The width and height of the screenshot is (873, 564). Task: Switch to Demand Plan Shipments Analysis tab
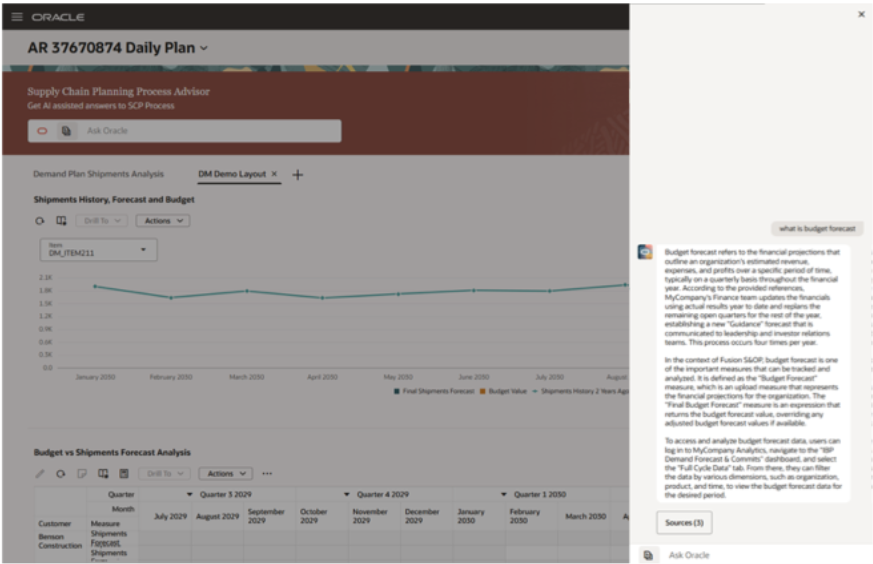click(99, 174)
